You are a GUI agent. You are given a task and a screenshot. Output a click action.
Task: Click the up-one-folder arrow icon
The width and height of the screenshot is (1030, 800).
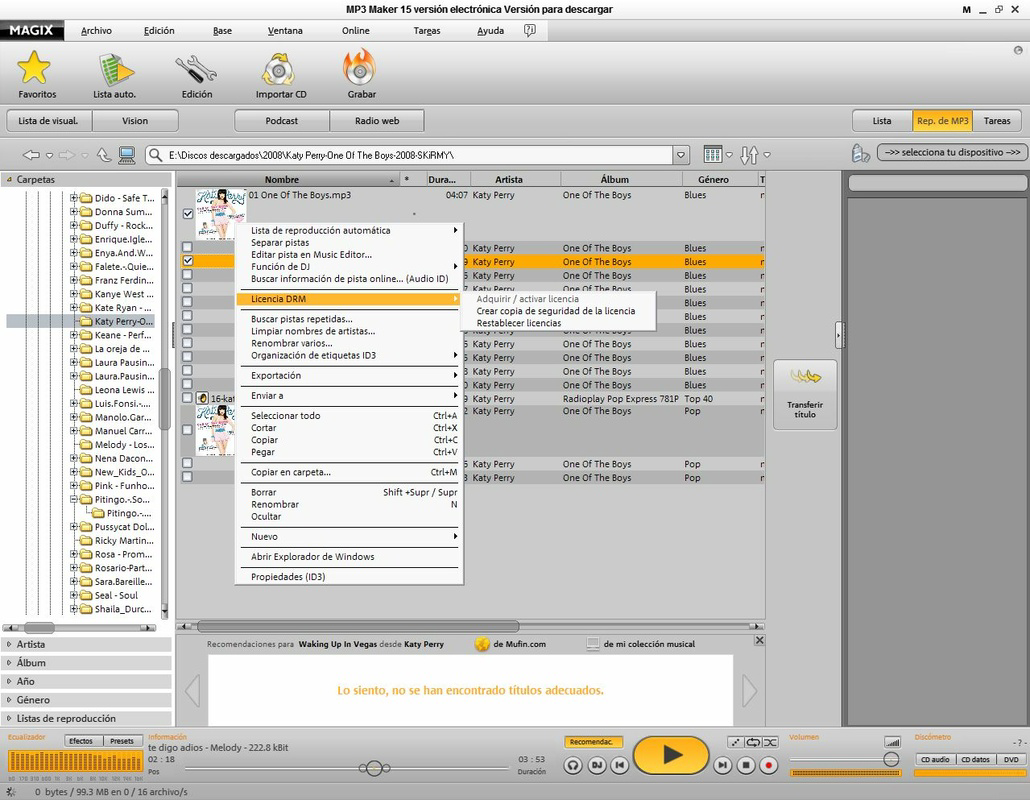tap(104, 155)
